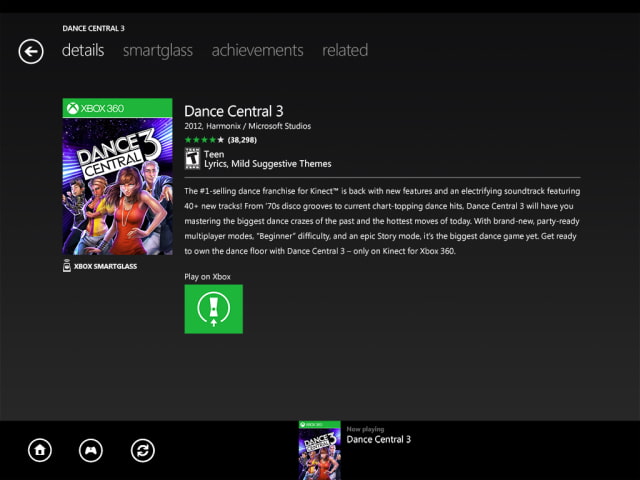Click the now playing Dance Central 3 title
This screenshot has height=480, width=640.
378,439
